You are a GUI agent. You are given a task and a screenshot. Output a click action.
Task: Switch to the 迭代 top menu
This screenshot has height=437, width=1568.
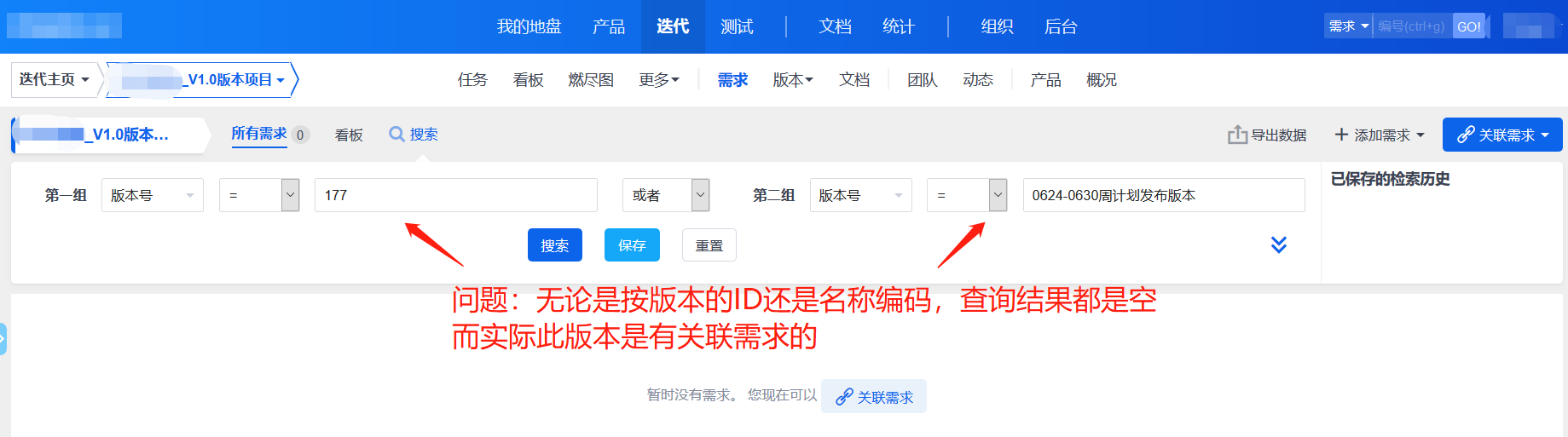[x=673, y=26]
